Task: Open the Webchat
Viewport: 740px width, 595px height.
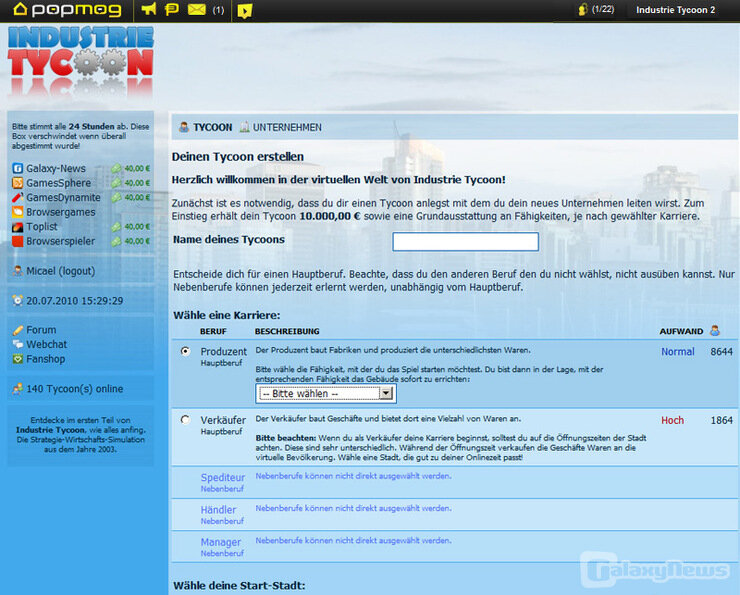Action: point(46,344)
